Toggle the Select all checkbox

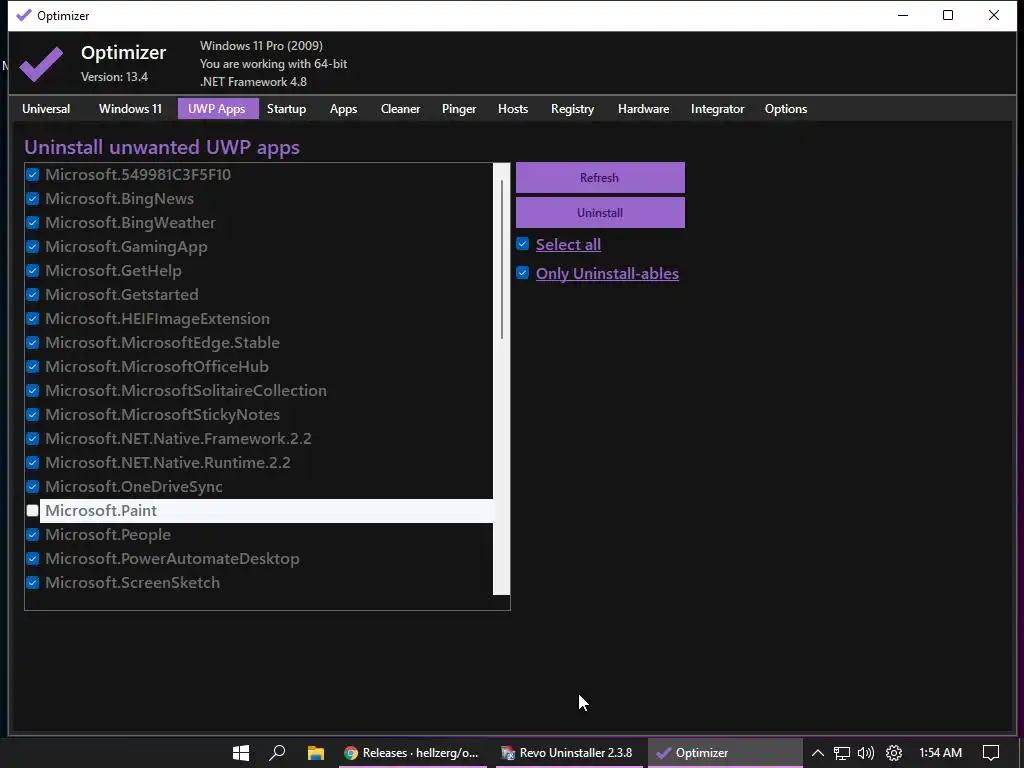point(522,244)
